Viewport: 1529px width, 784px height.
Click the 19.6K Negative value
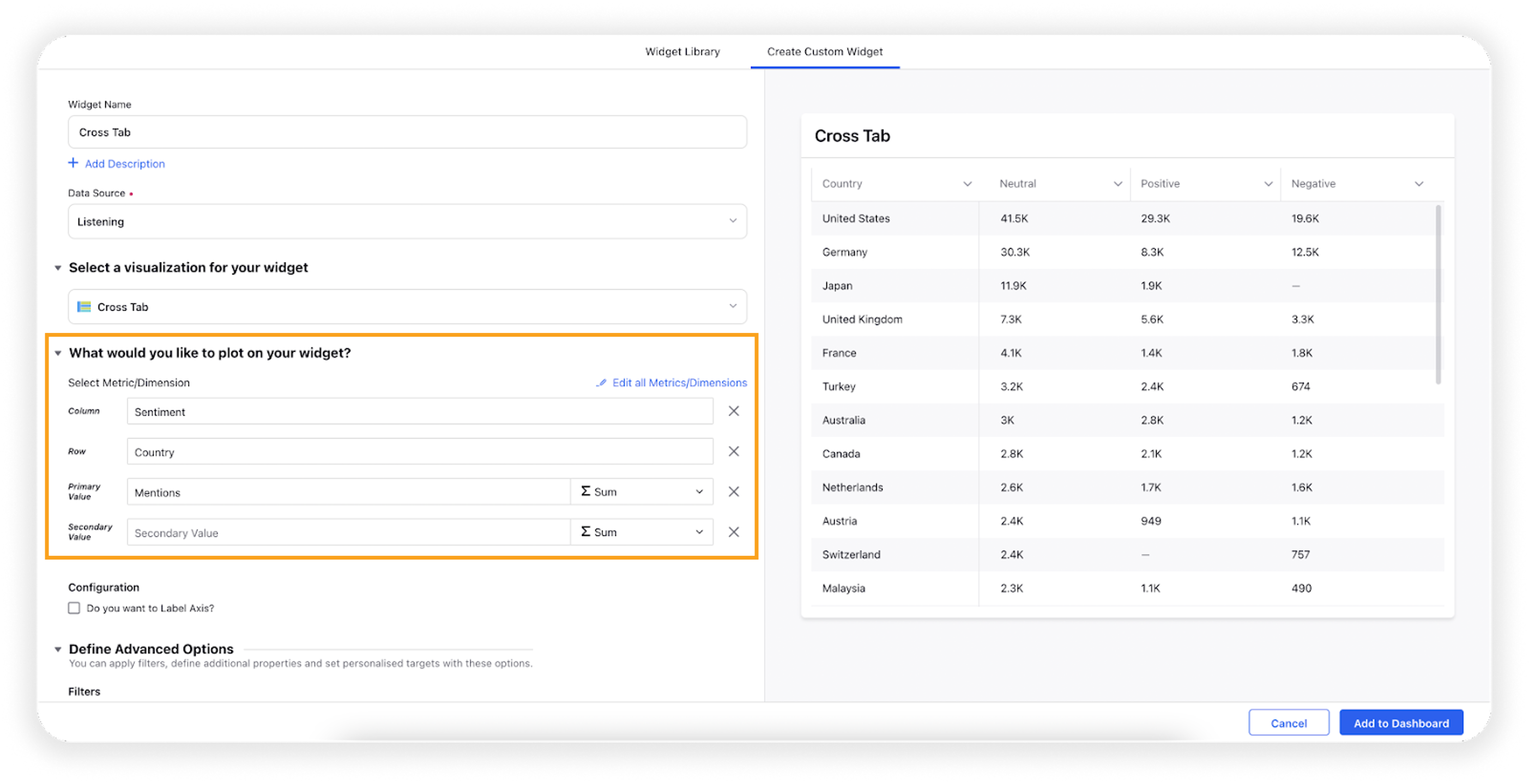tap(1304, 218)
